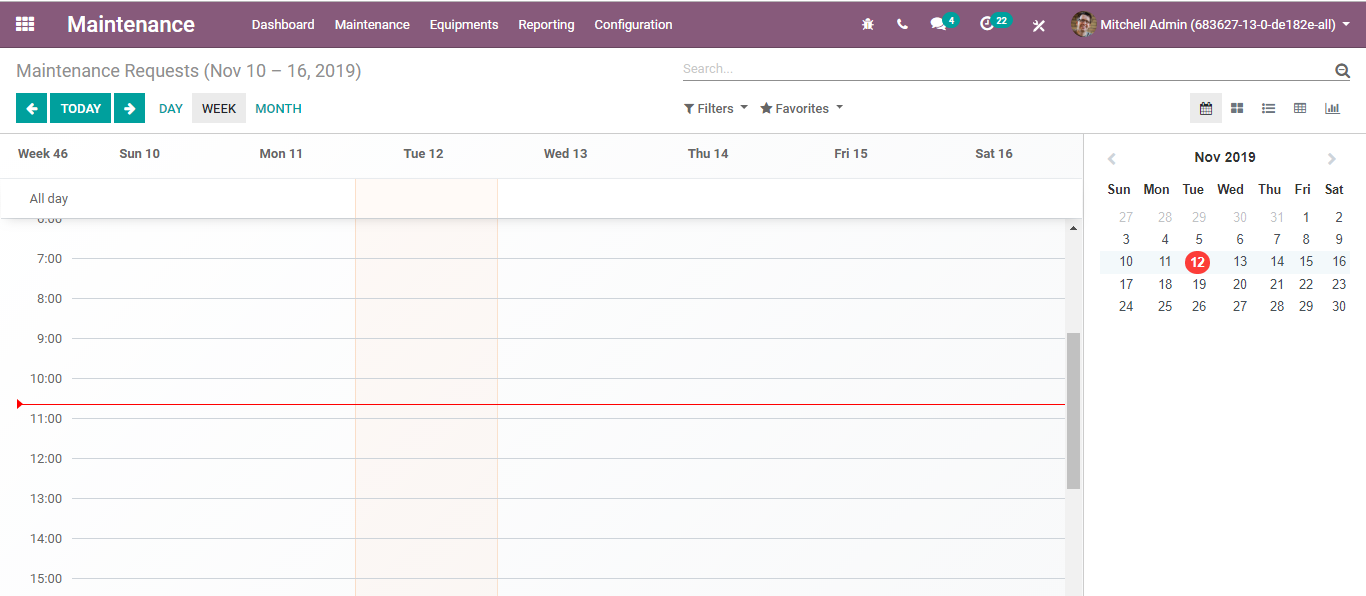Image resolution: width=1366 pixels, height=596 pixels.
Task: Select Sat 16 column header
Action: click(x=994, y=153)
